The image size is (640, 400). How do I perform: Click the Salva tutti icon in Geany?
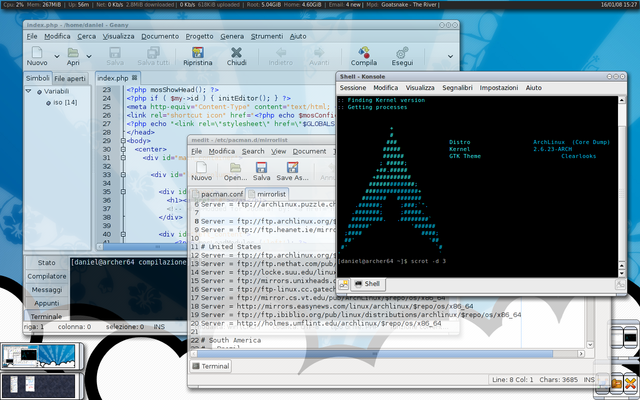click(x=153, y=52)
